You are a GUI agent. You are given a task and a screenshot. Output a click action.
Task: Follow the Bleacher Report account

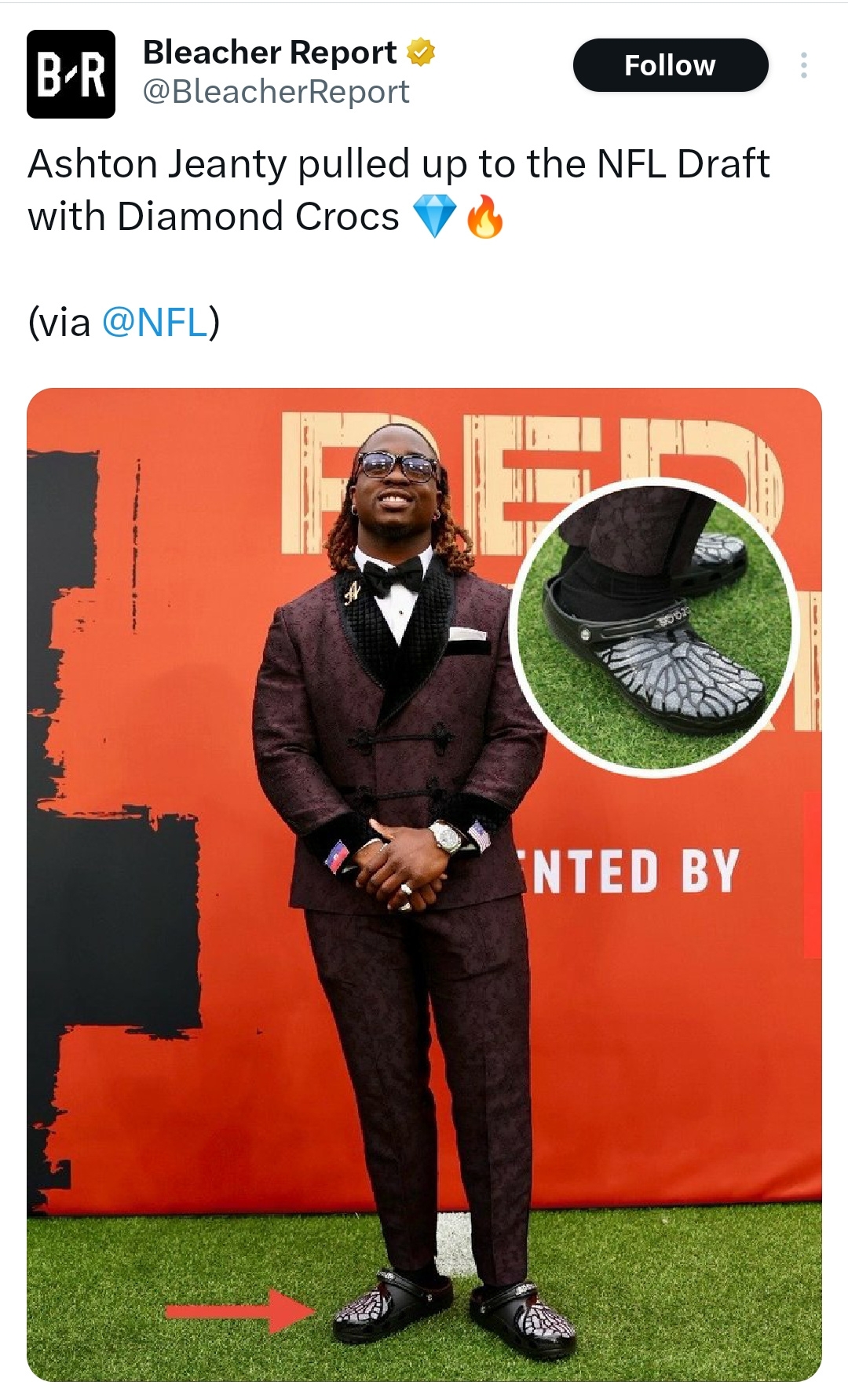click(670, 65)
